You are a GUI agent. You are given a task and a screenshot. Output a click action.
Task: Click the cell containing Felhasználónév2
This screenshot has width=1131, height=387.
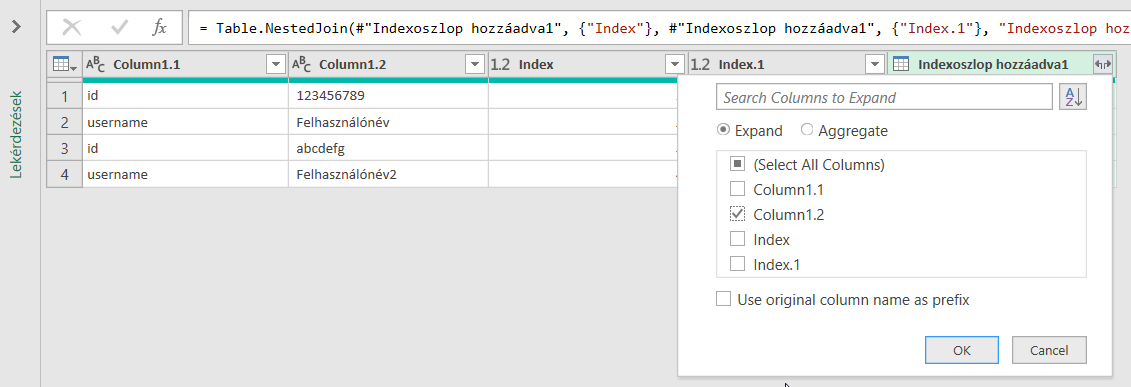click(x=388, y=174)
